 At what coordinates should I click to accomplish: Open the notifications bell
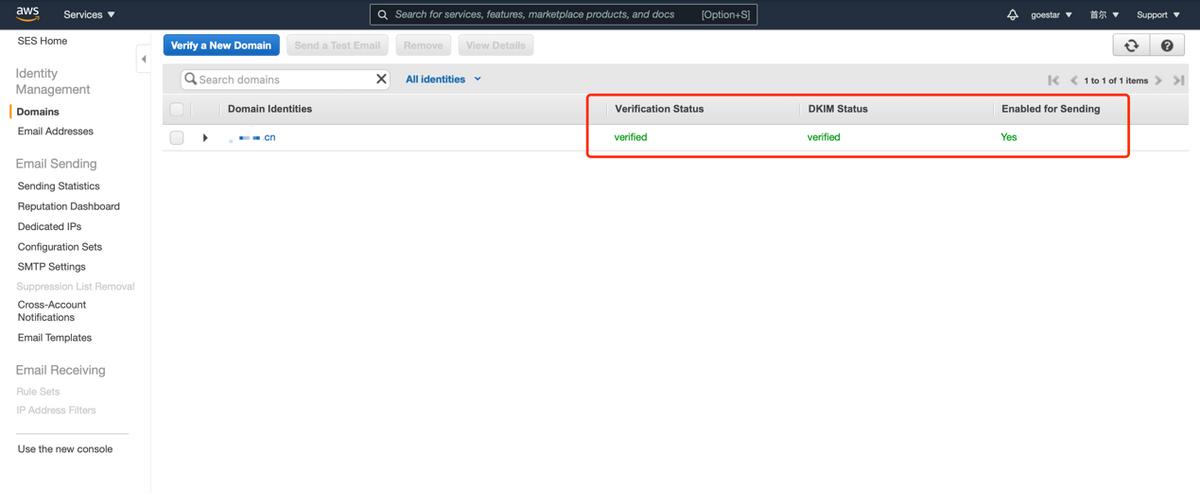(1013, 15)
